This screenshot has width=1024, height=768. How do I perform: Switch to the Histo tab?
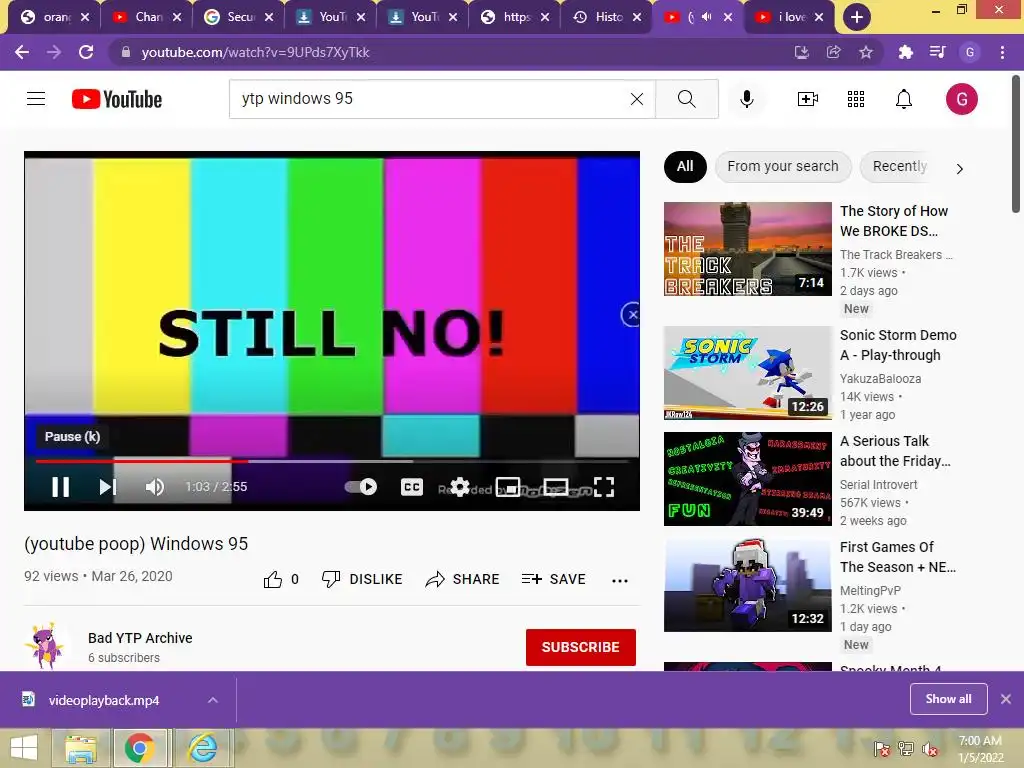pyautogui.click(x=607, y=17)
